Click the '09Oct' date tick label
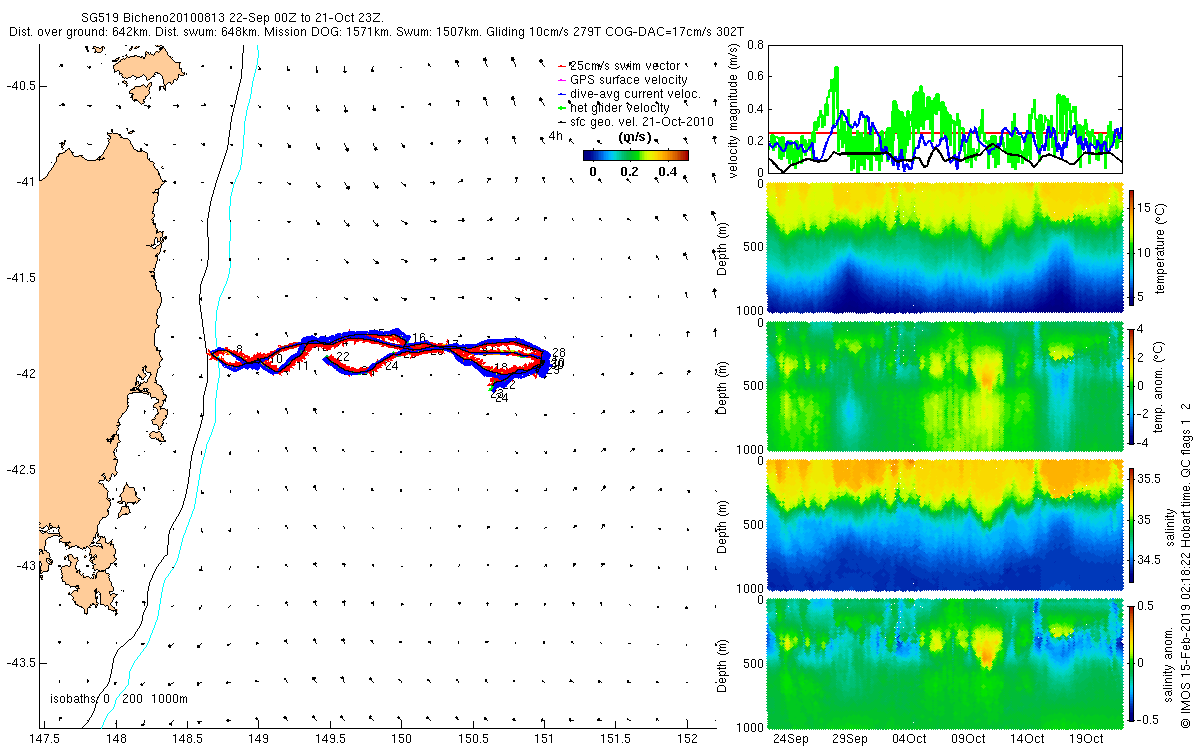Image resolution: width=1200 pixels, height=750 pixels. [968, 739]
